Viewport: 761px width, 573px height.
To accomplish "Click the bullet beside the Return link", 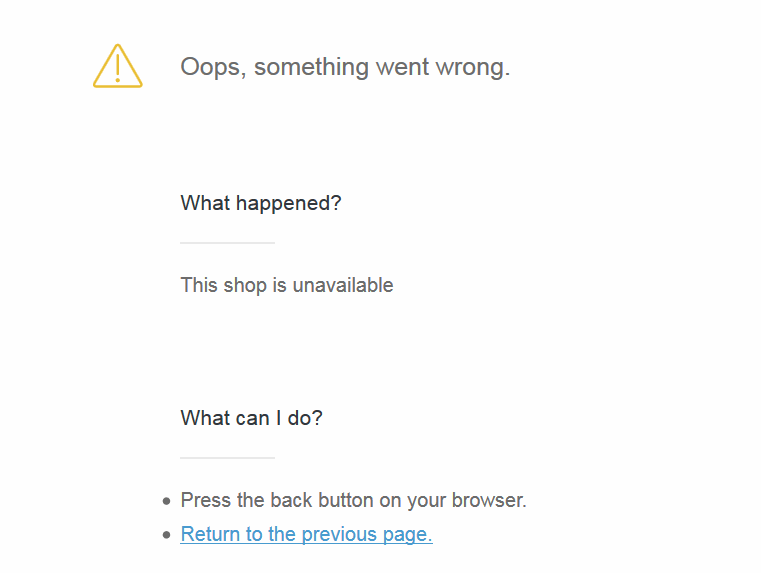I will [x=166, y=535].
